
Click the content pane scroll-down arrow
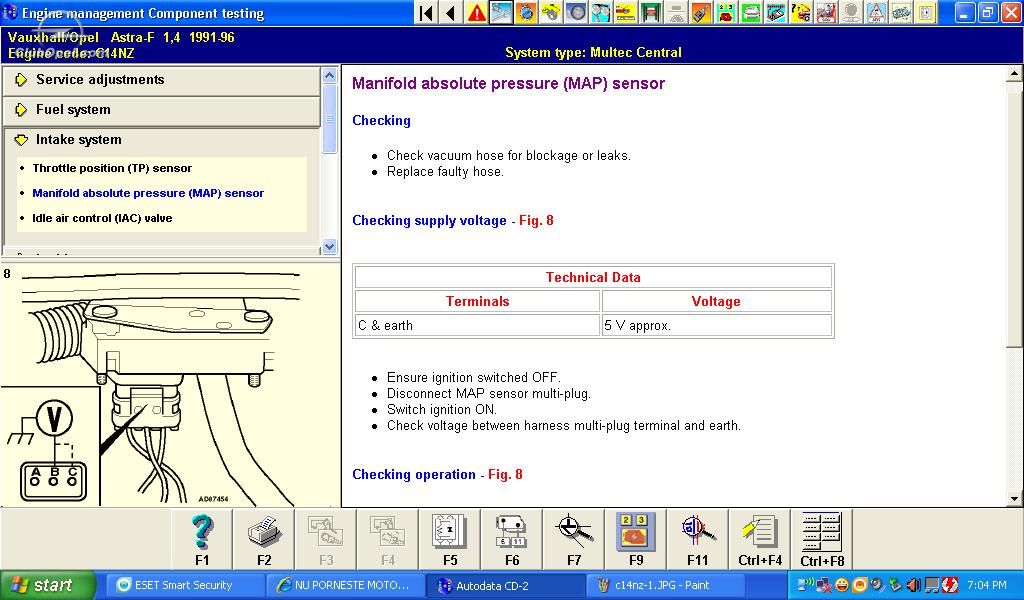1014,499
